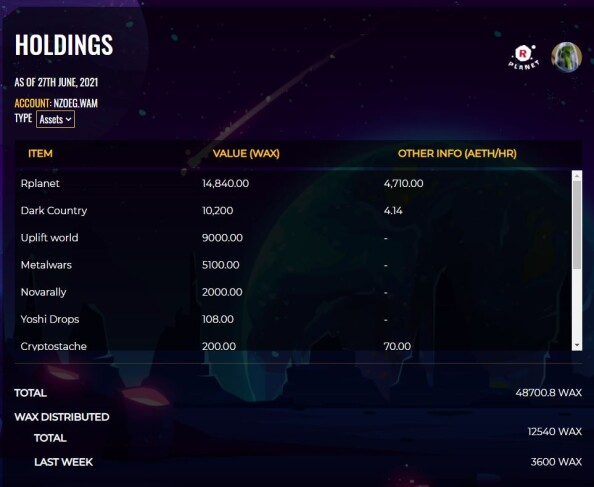Click the 3600 WAX last week value
The width and height of the screenshot is (594, 487).
[x=556, y=462]
